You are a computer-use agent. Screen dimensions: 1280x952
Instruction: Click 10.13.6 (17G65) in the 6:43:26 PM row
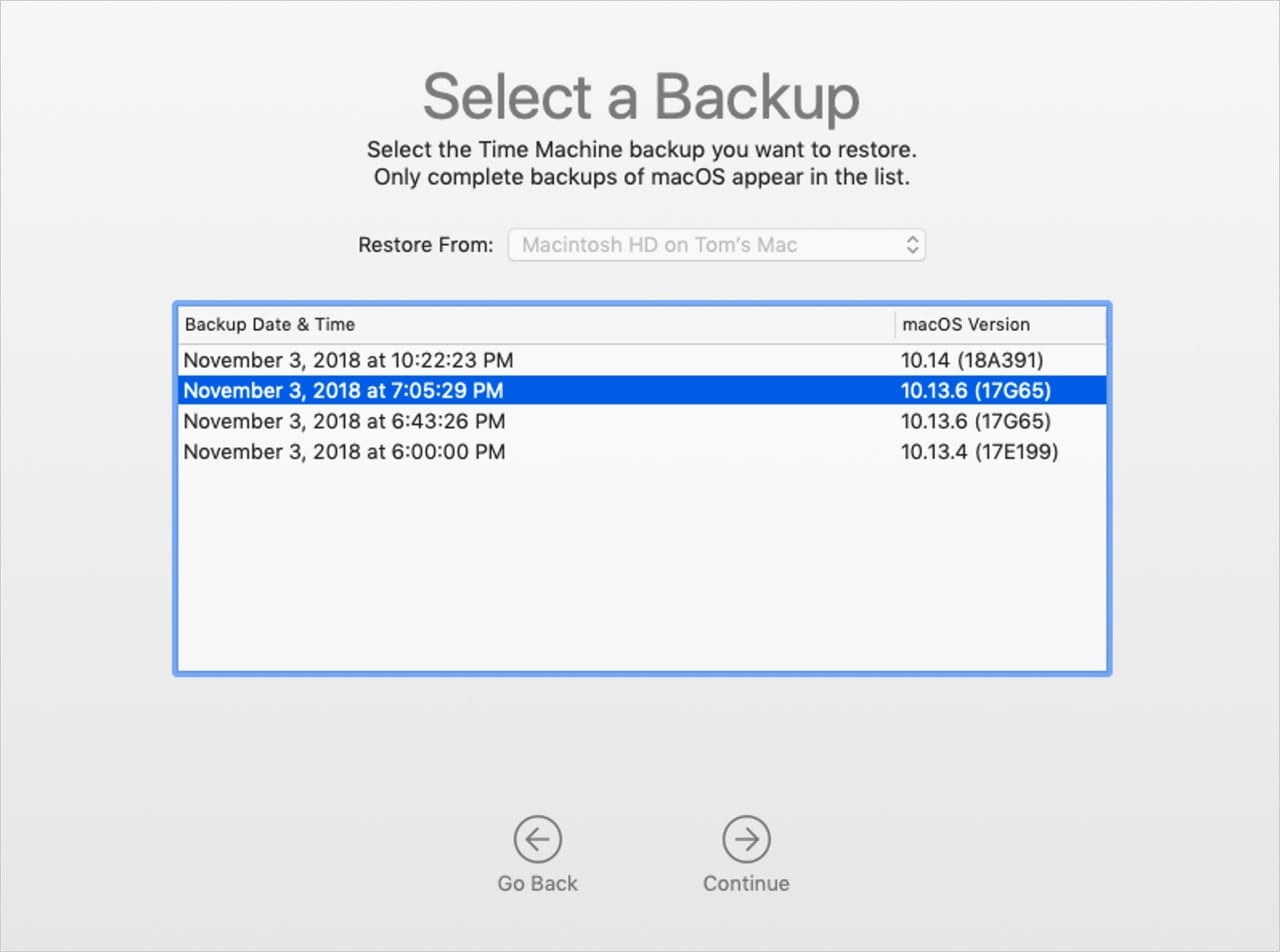coord(975,421)
